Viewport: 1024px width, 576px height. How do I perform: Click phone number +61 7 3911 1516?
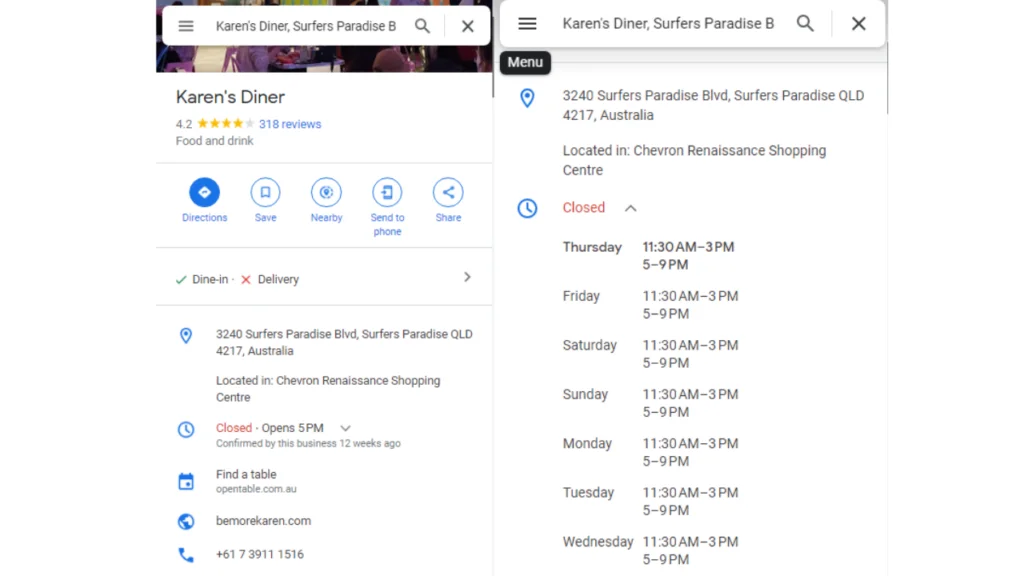(x=260, y=554)
